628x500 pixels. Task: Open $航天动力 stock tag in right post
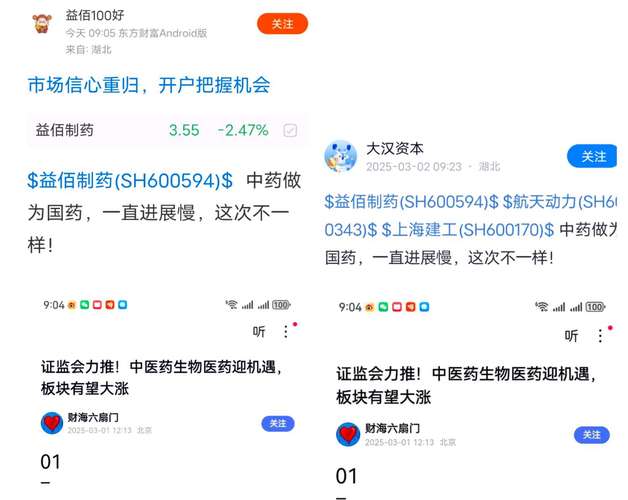[x=560, y=202]
